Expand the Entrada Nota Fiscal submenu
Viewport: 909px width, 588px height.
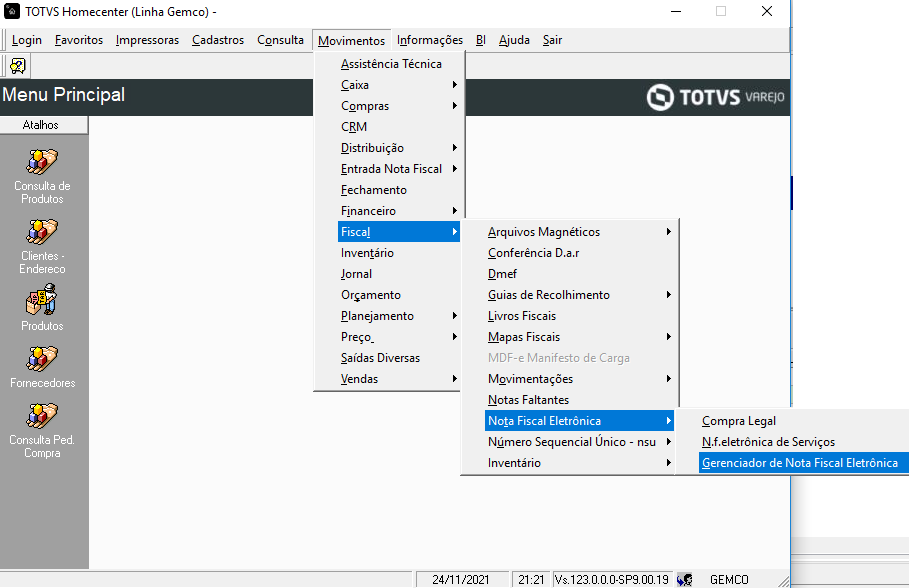pos(399,169)
